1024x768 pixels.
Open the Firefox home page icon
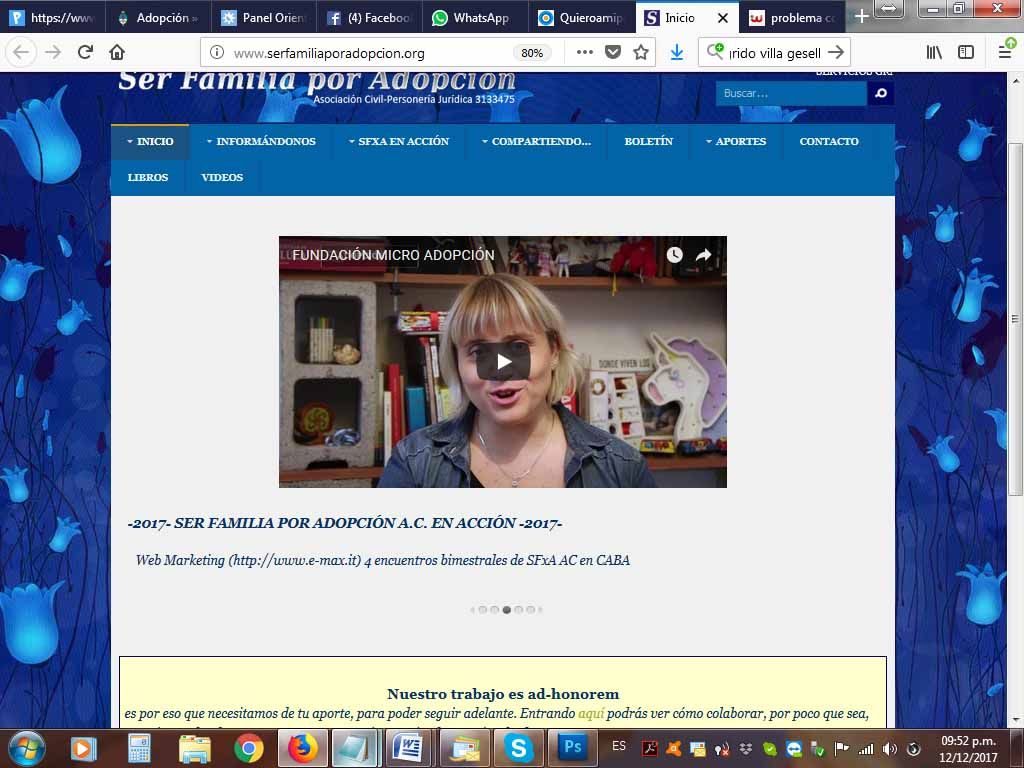(x=117, y=52)
